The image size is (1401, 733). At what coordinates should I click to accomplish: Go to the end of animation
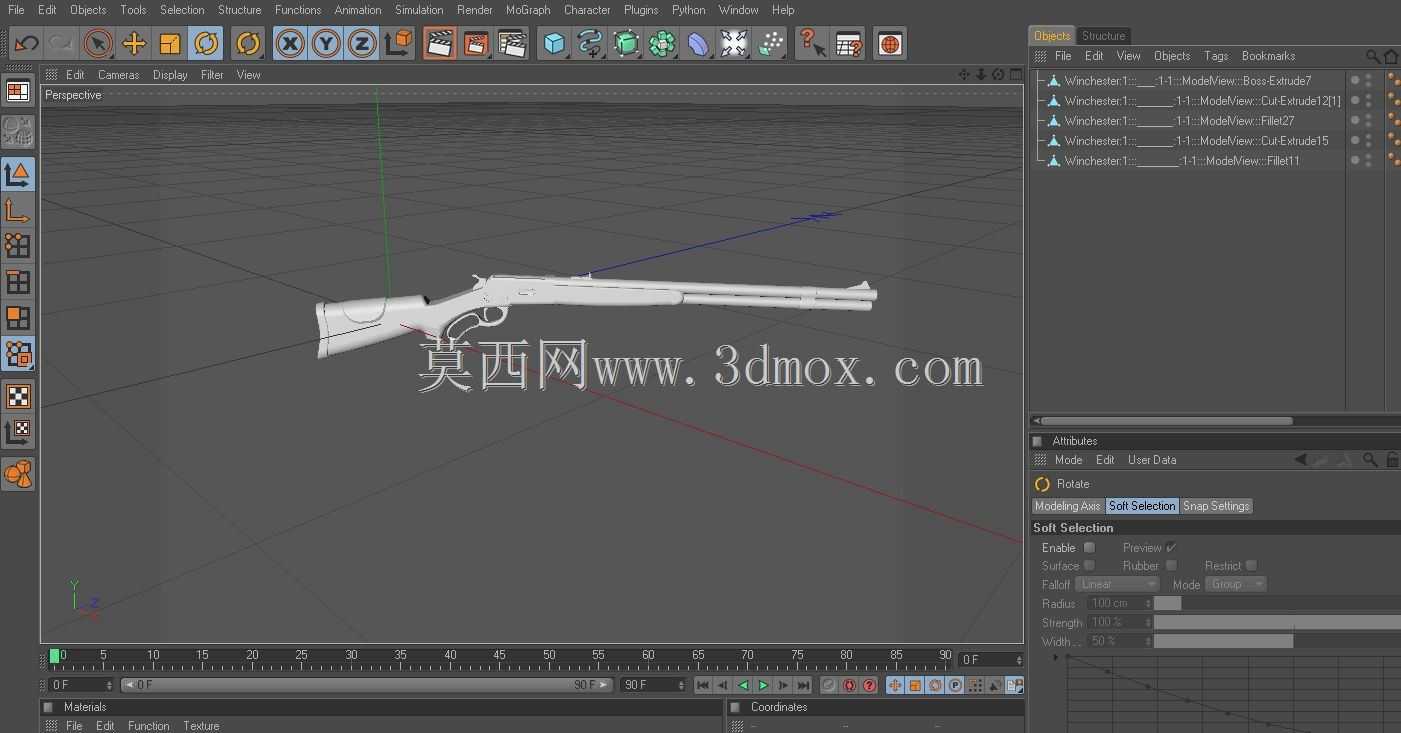coord(803,685)
